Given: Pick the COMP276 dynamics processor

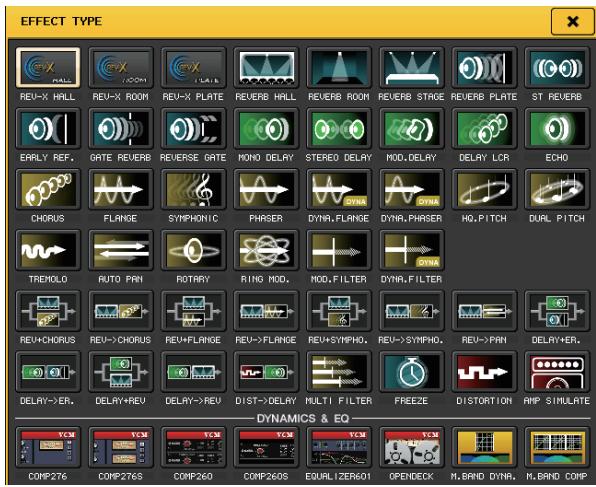Looking at the screenshot, I should click(x=48, y=447).
